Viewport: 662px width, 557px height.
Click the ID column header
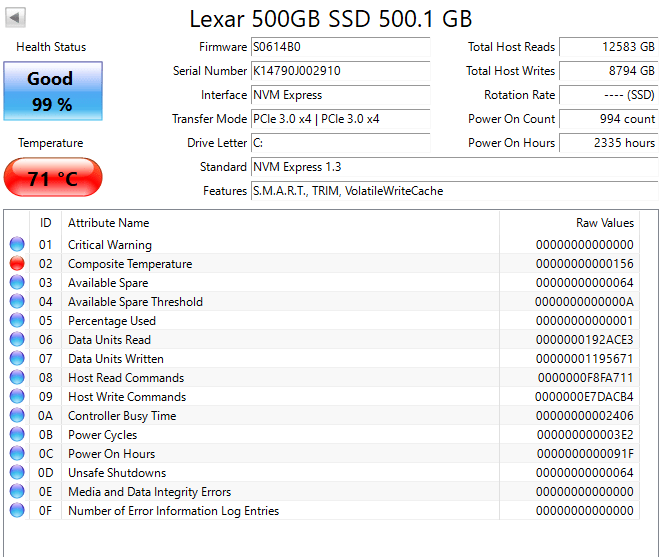point(46,223)
